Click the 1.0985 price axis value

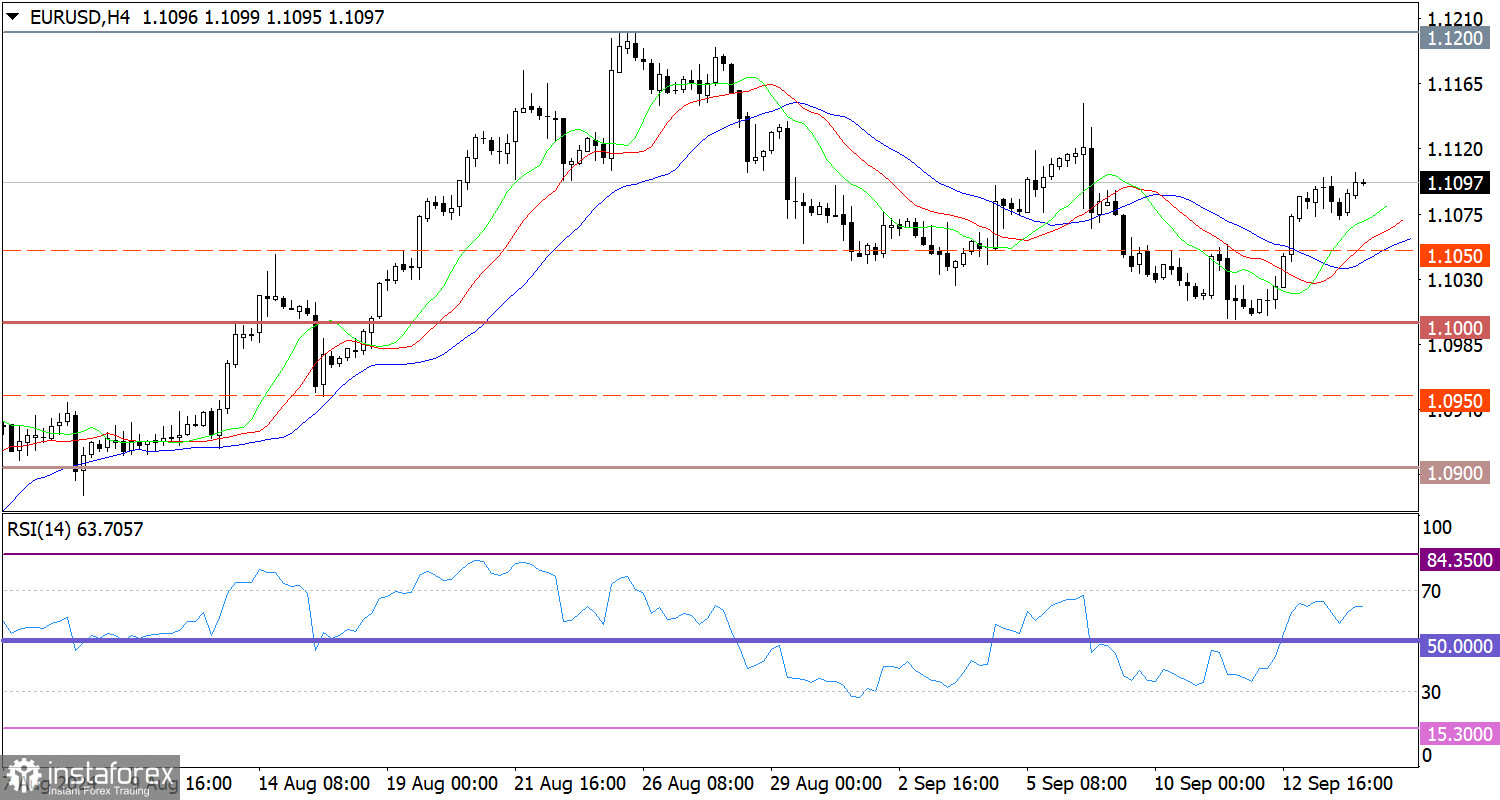pos(1455,346)
